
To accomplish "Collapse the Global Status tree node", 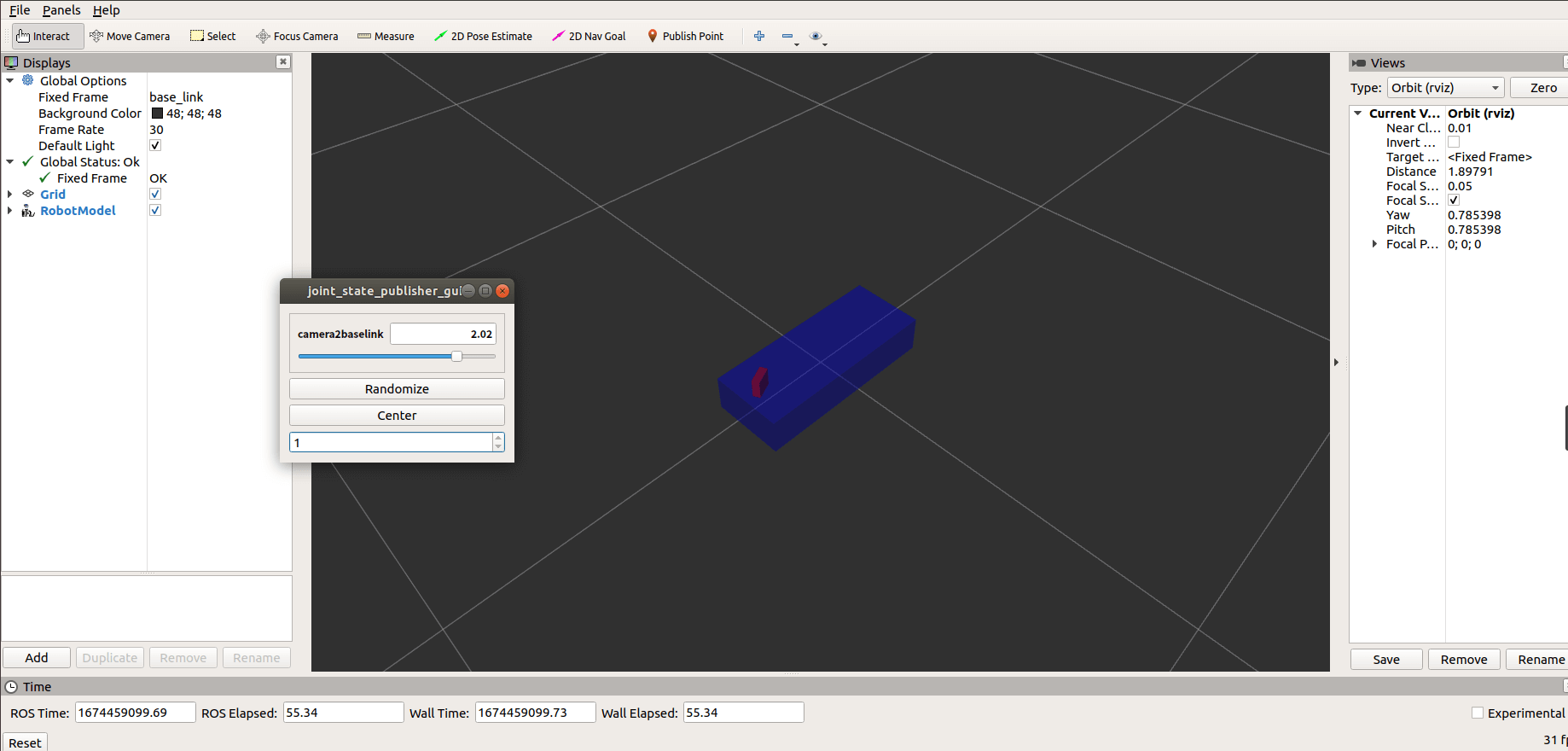I will (x=10, y=161).
